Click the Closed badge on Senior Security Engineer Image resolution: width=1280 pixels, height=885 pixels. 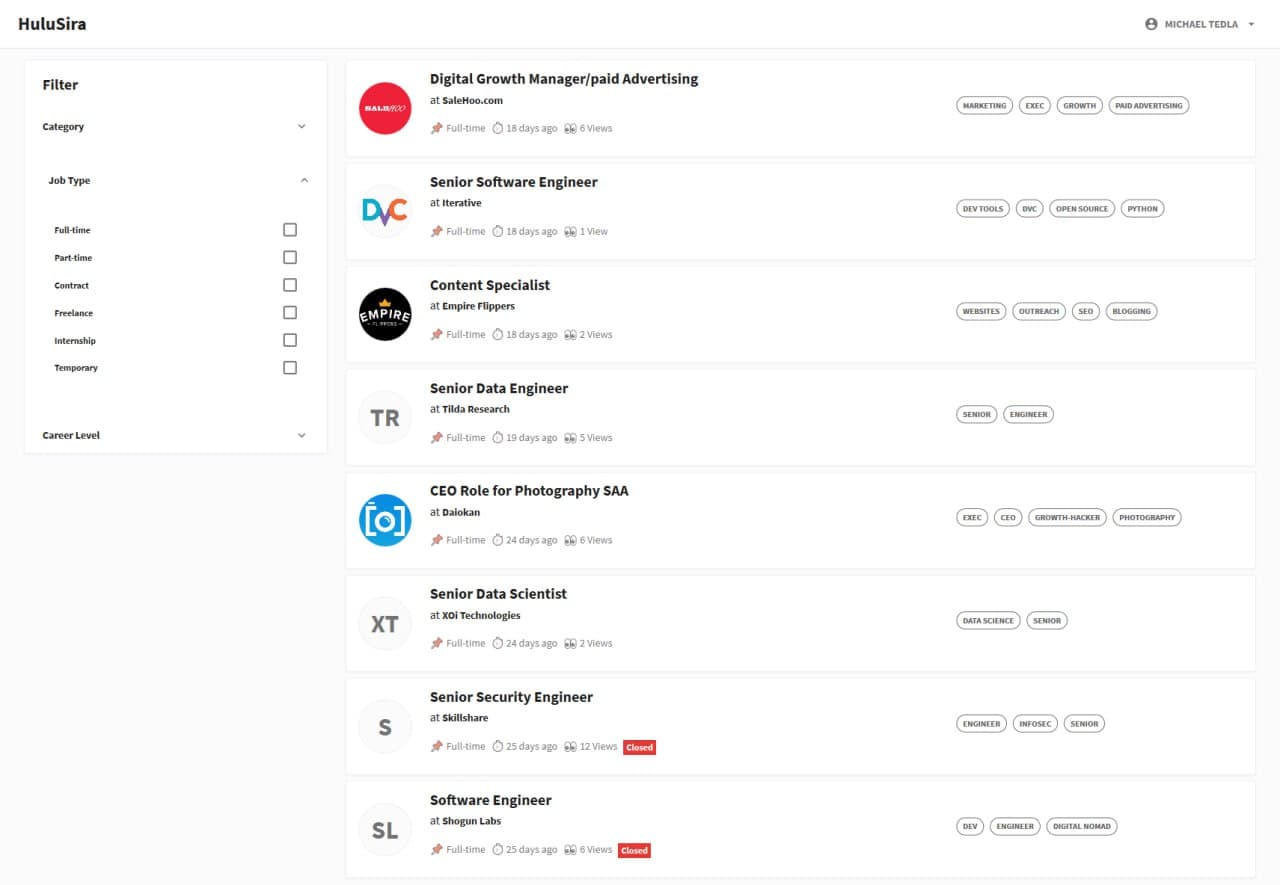(639, 747)
